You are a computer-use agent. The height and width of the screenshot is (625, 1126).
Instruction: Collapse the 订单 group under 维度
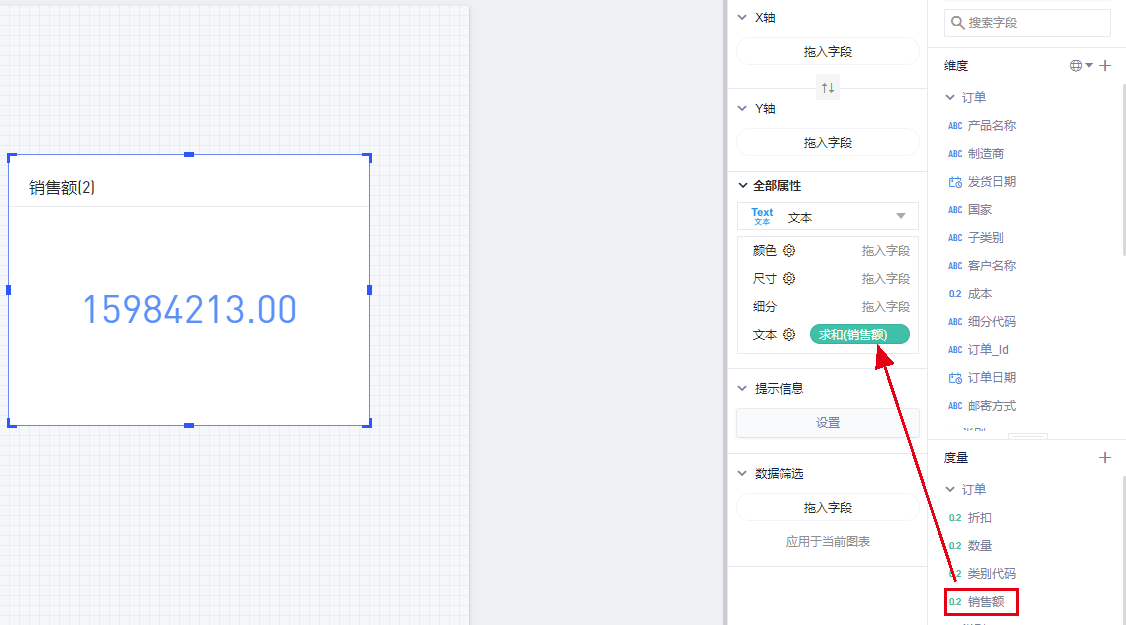point(950,98)
